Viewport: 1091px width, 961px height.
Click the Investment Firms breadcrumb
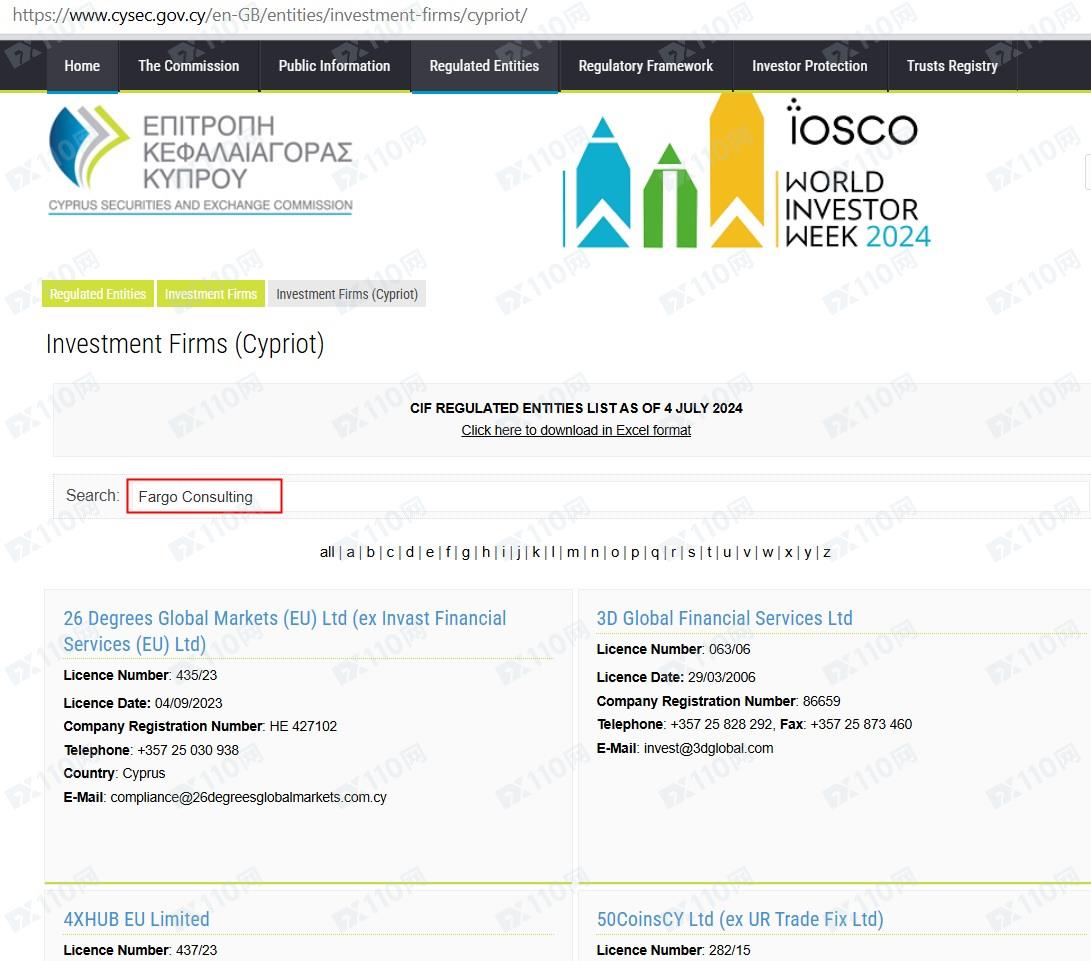[x=211, y=294]
